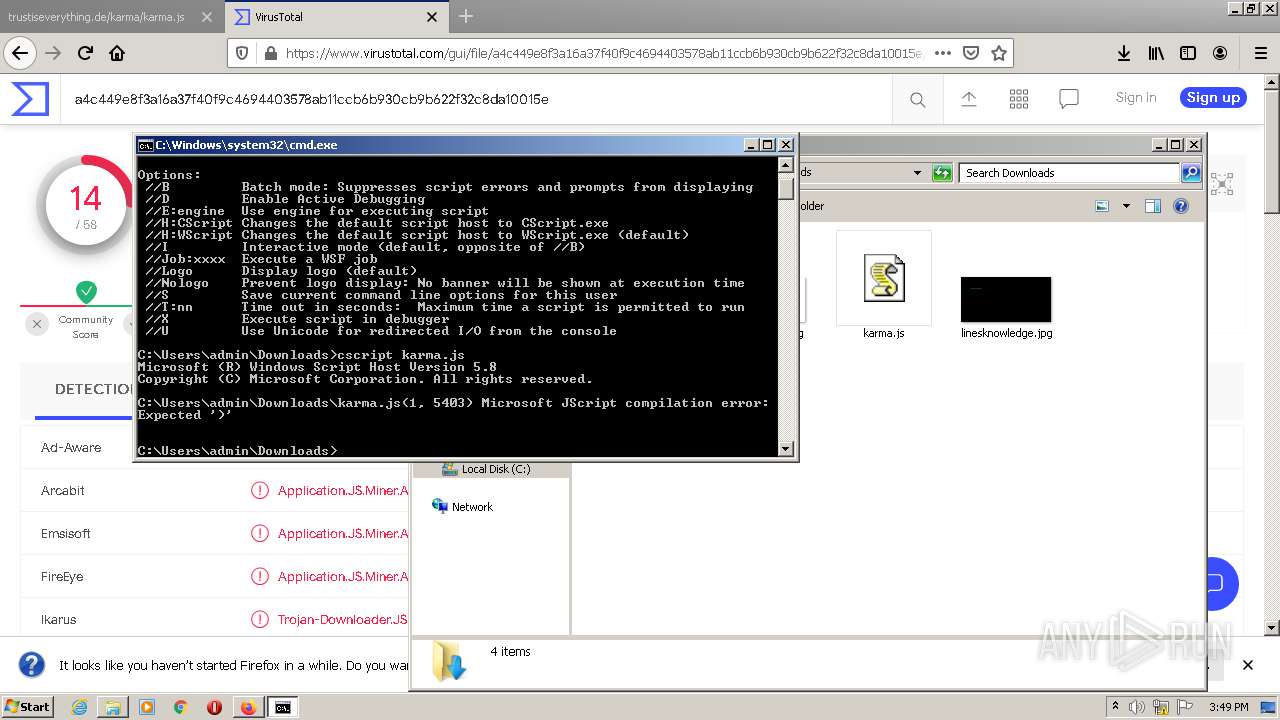Click the cmd.exe taskbar button

283,707
